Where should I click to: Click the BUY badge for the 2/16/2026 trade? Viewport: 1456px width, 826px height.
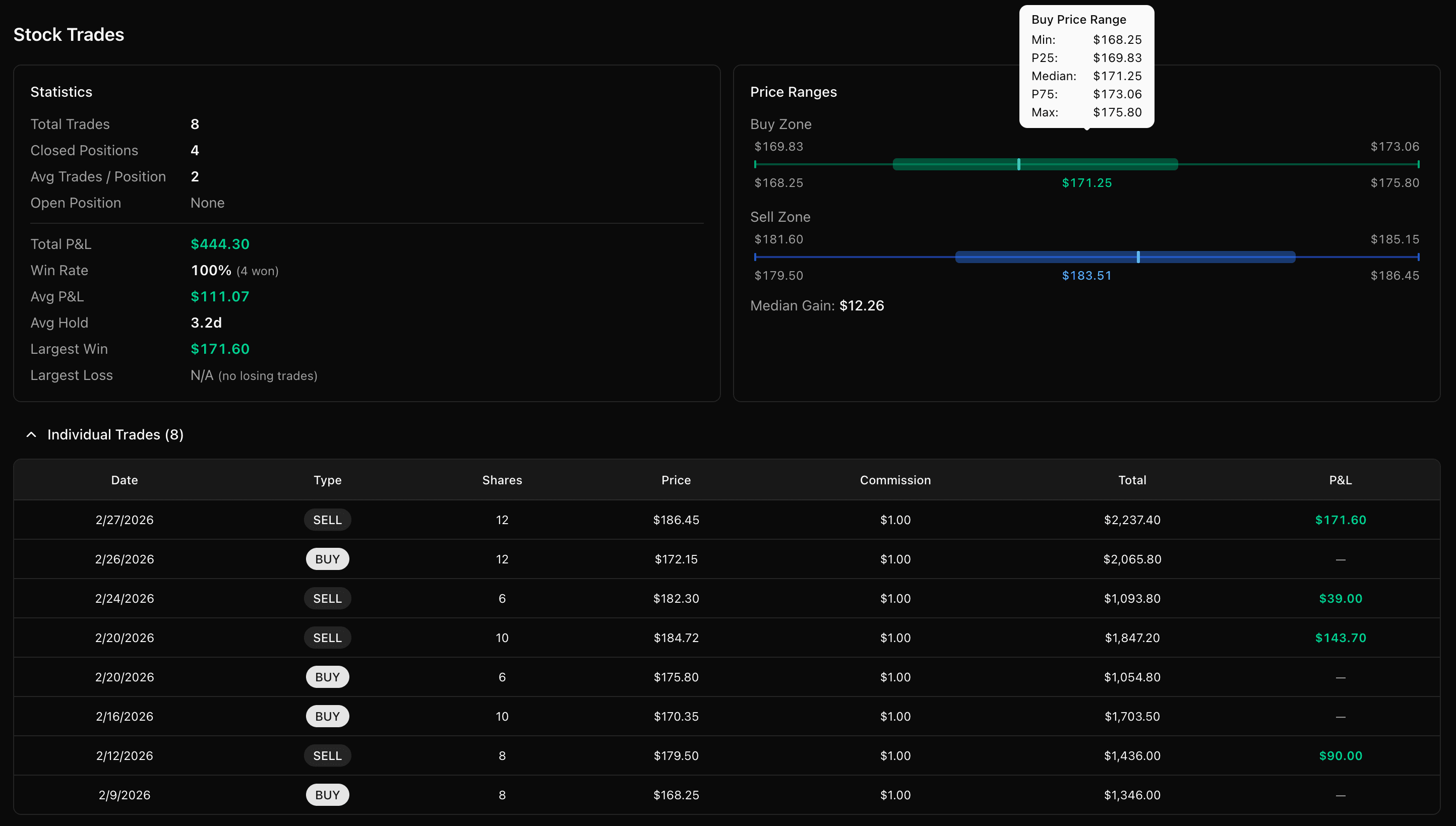327,716
